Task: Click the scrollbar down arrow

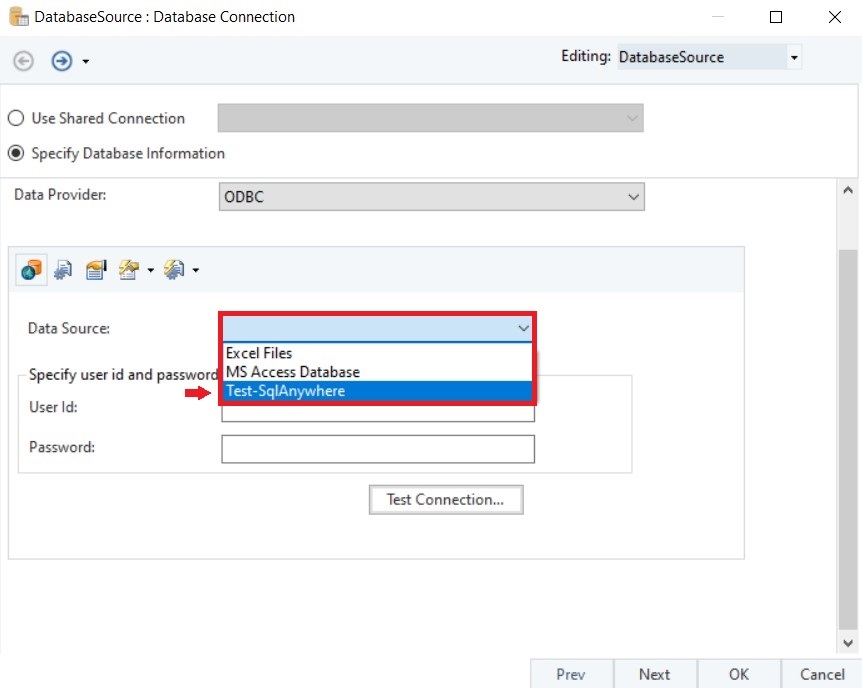Action: 848,644
